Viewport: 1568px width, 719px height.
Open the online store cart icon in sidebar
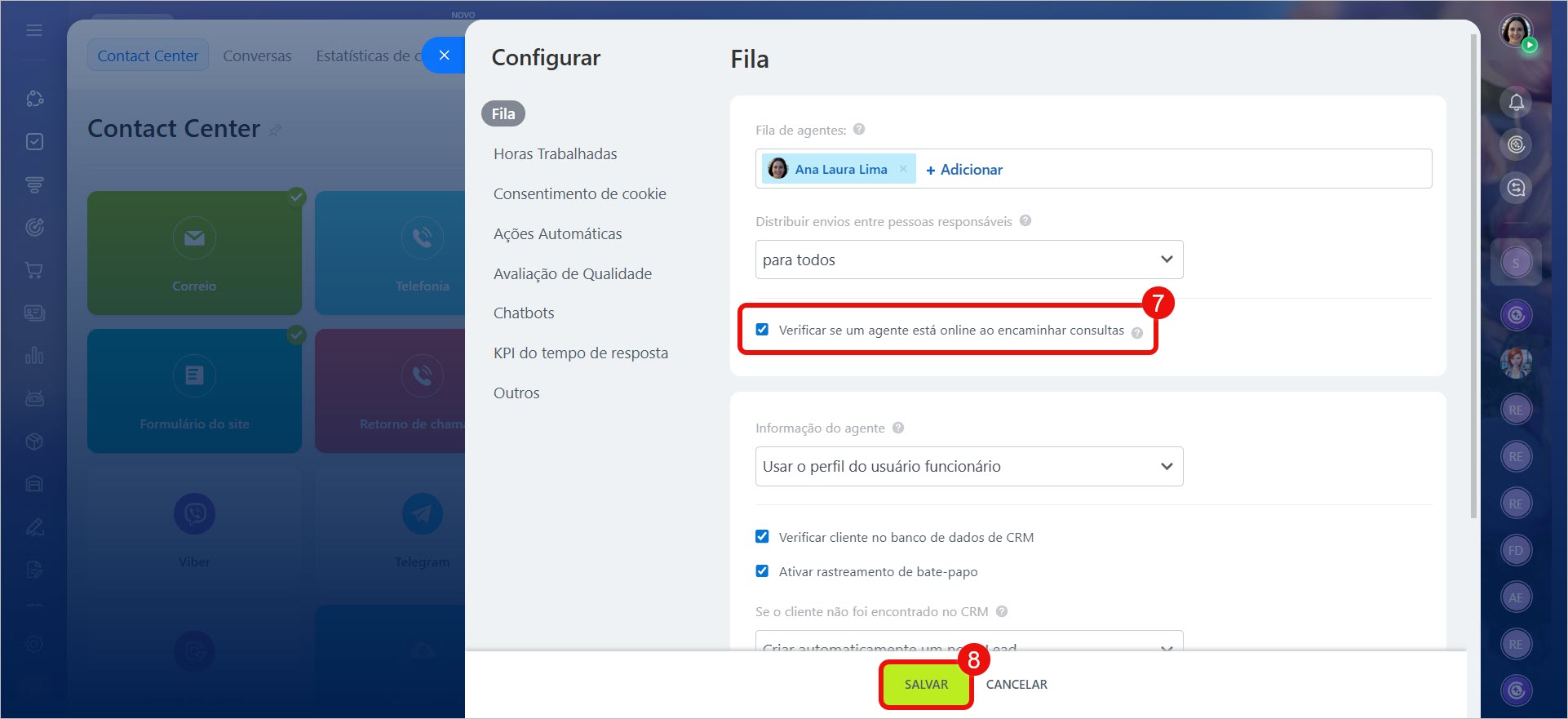pyautogui.click(x=34, y=270)
